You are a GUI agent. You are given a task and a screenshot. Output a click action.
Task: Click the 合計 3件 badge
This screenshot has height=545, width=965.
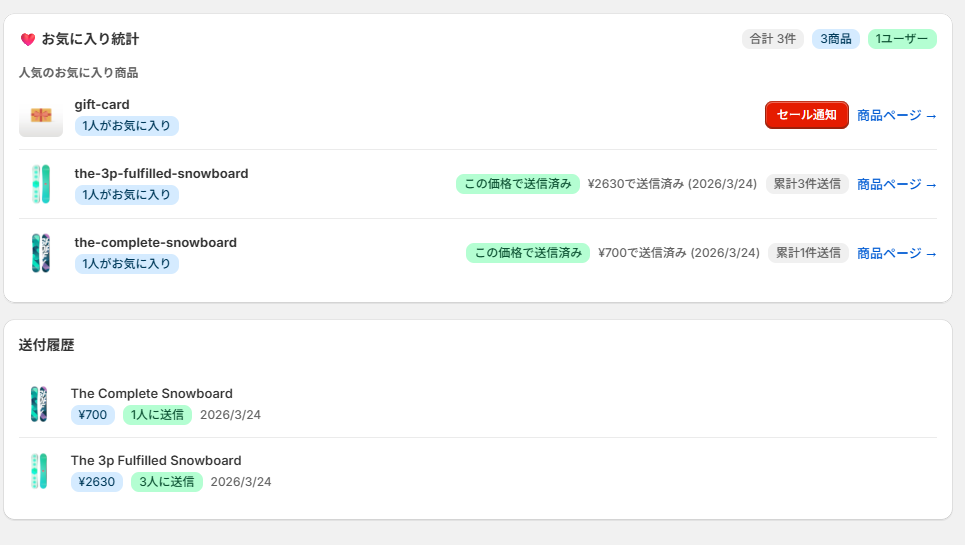click(x=772, y=39)
